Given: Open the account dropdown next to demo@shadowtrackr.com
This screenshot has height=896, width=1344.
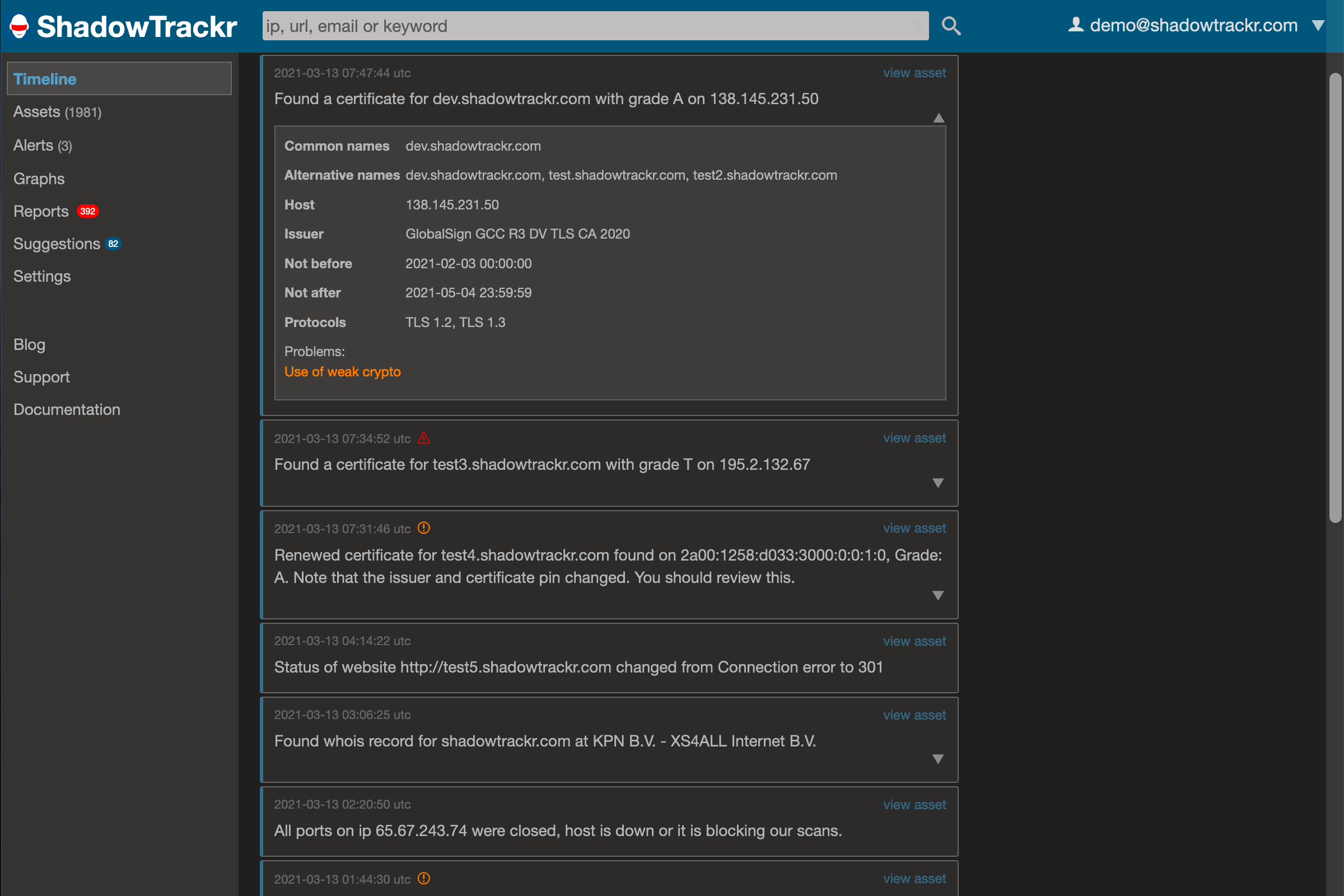Looking at the screenshot, I should click(x=1318, y=25).
